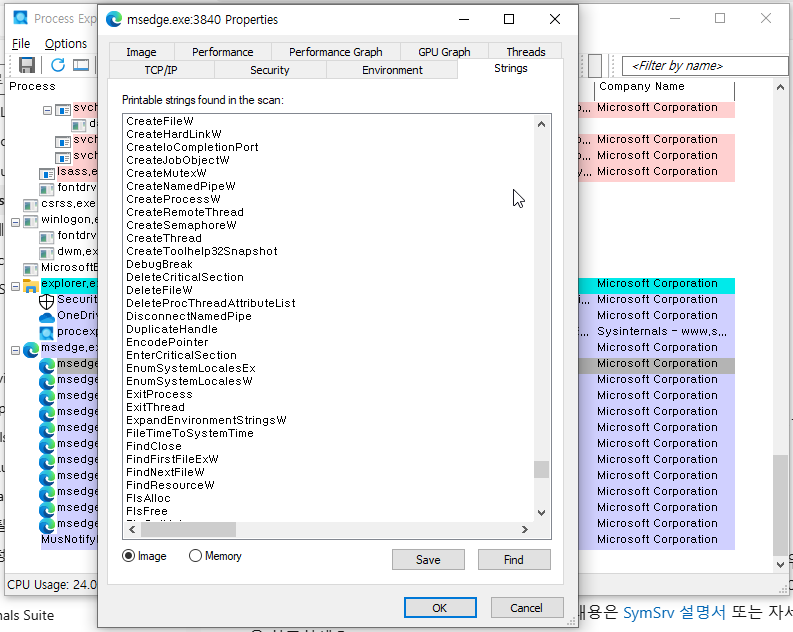Click the Save floppy disk toolbar icon

(27, 65)
